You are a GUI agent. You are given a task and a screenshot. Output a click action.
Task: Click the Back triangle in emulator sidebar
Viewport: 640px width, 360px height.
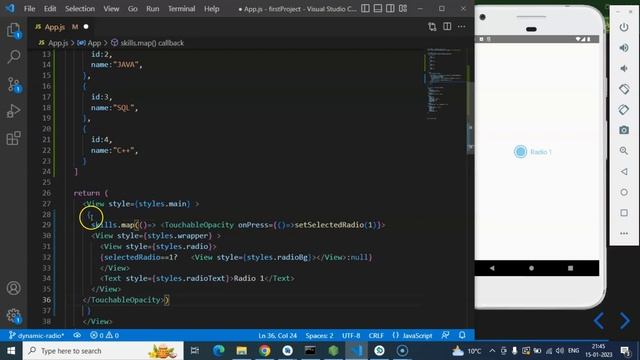tap(624, 171)
